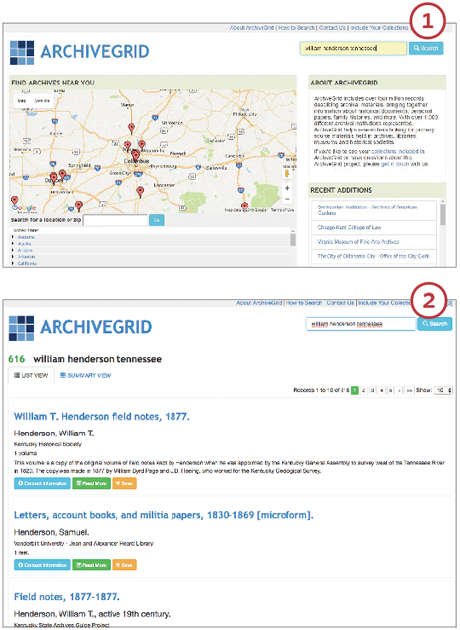Viewport: 460px width, 630px height.
Task: Click the 'collections' link in About ArchiveGrid text
Action: [383, 151]
